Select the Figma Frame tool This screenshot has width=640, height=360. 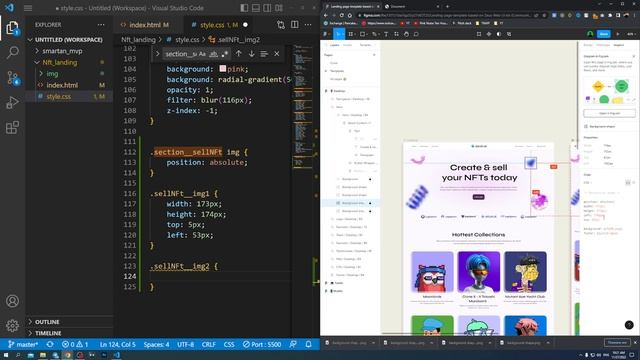click(x=351, y=34)
